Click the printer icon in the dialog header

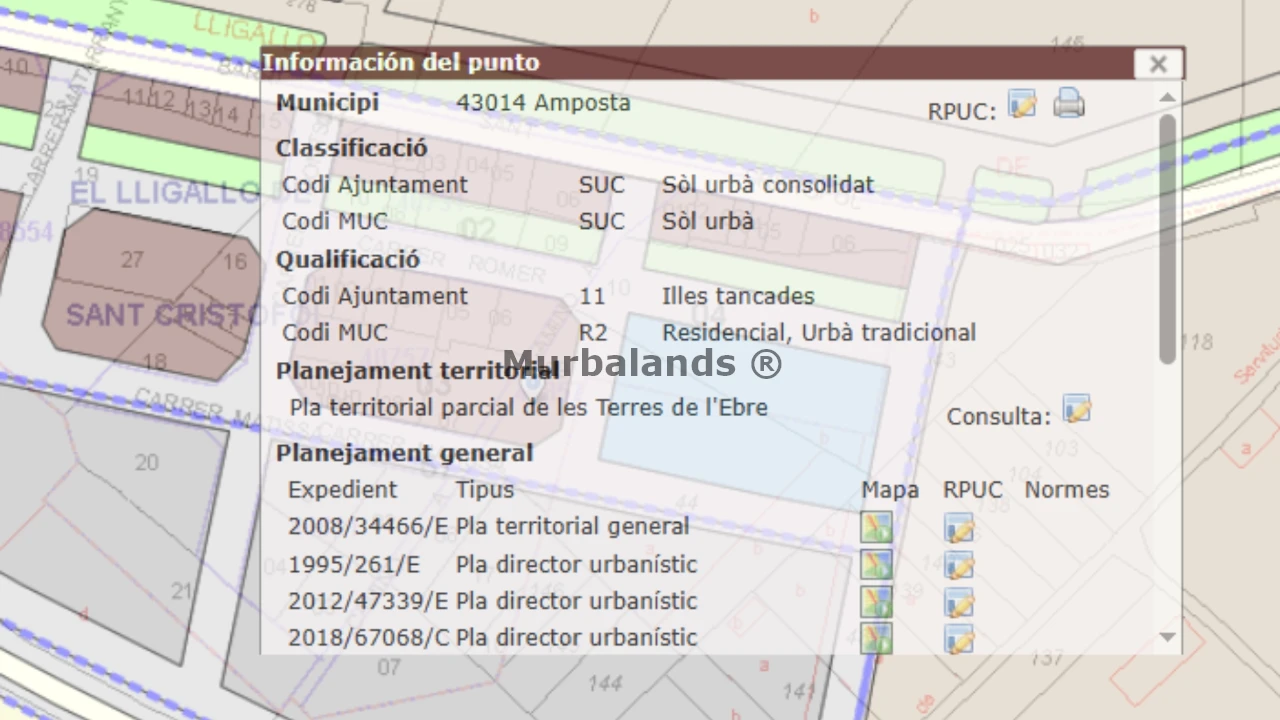(1069, 103)
